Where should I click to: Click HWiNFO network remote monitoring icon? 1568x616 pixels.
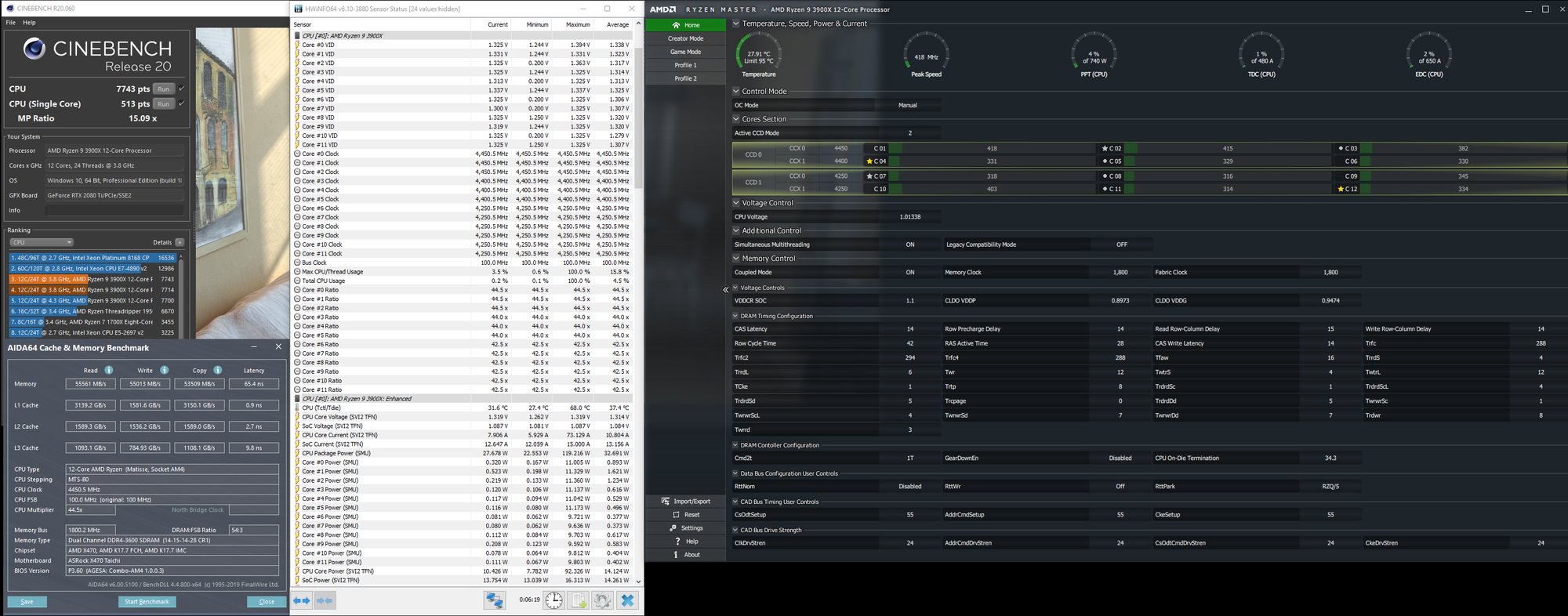(x=495, y=600)
